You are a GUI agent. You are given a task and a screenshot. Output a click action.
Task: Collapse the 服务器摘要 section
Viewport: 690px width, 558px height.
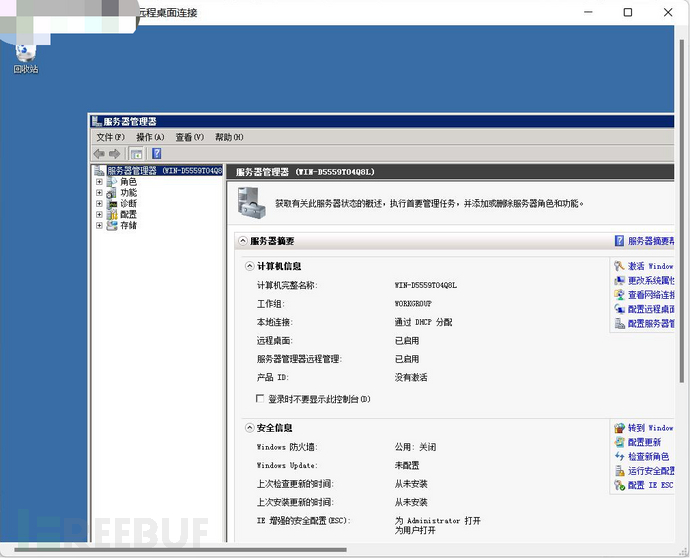[x=242, y=241]
